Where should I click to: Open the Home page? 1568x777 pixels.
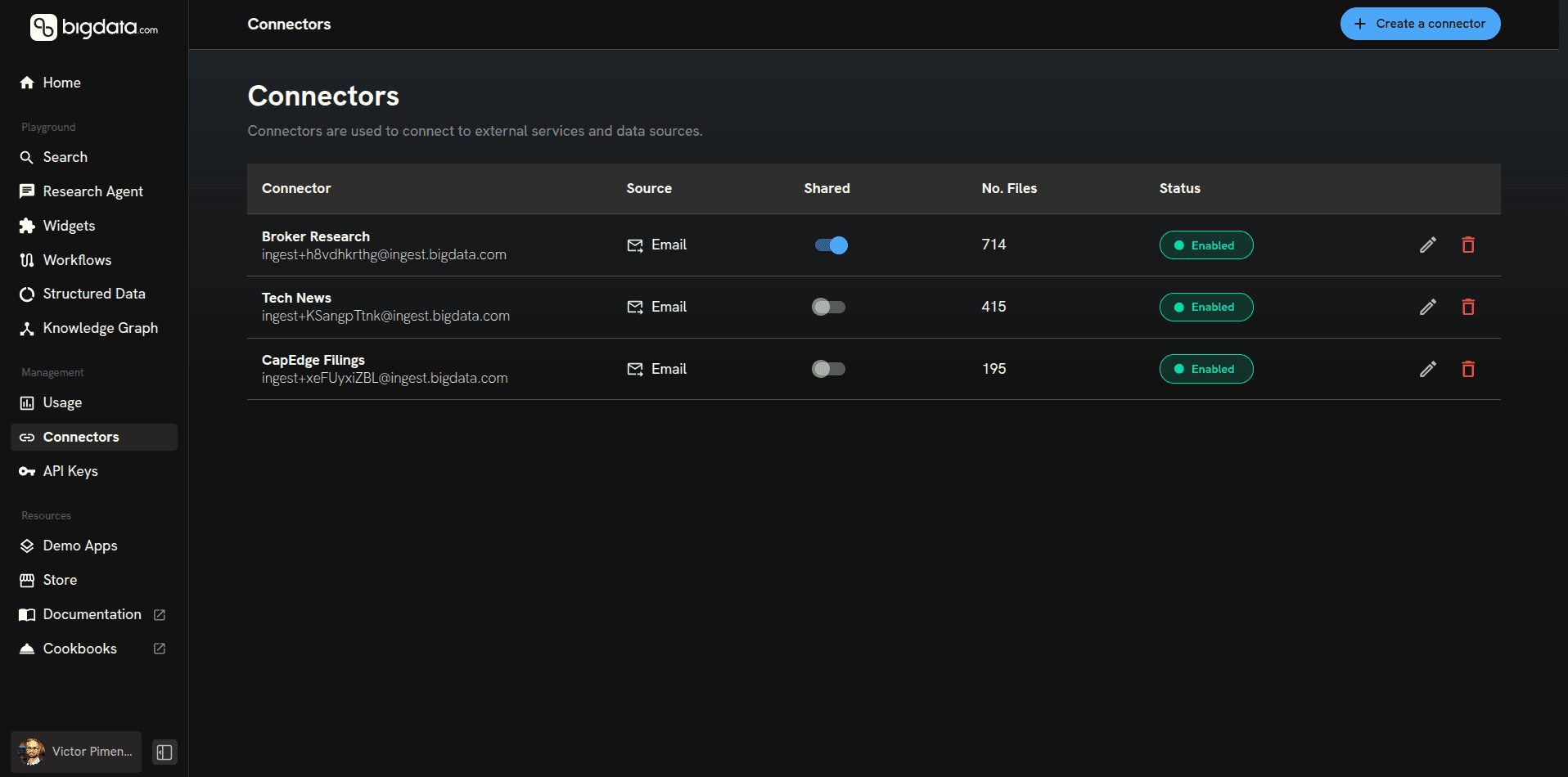click(94, 83)
